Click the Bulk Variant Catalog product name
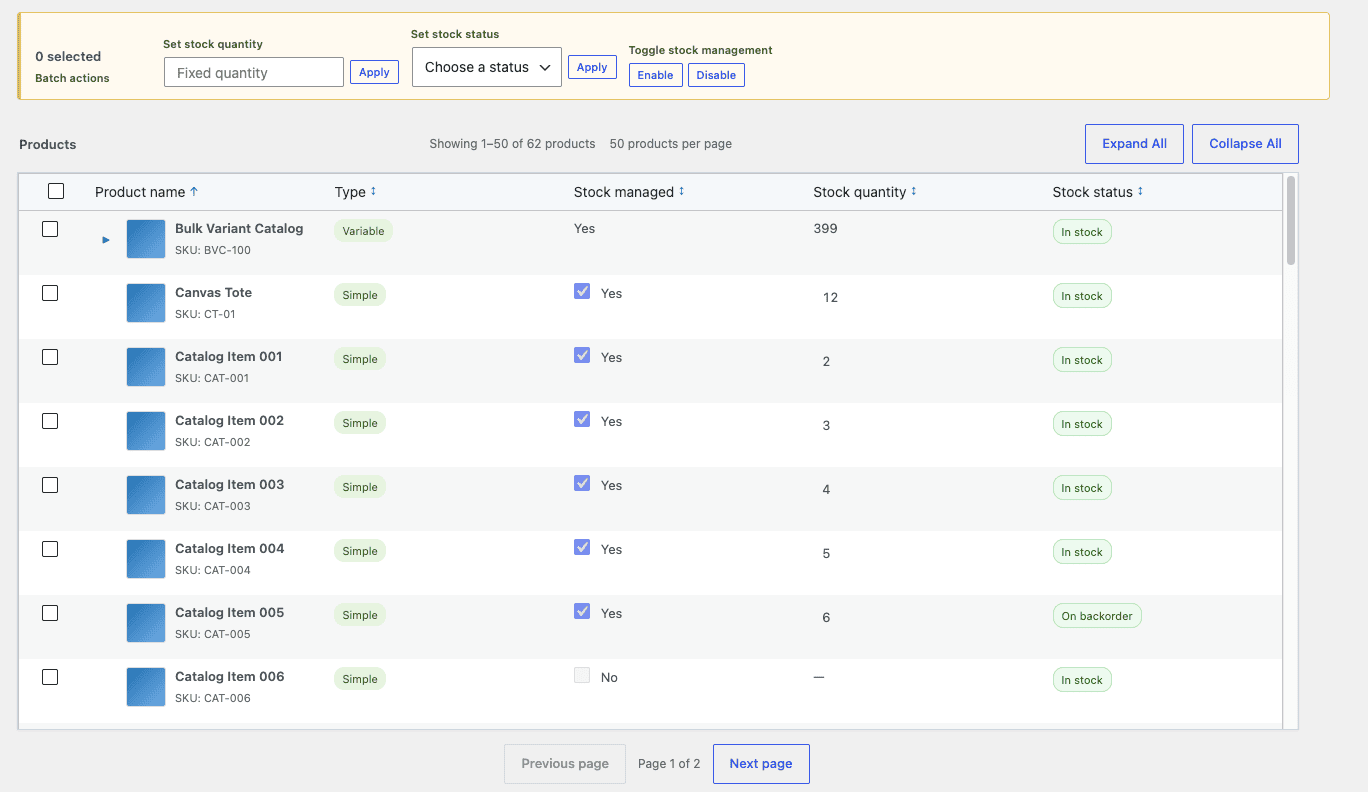Image resolution: width=1368 pixels, height=792 pixels. point(239,228)
